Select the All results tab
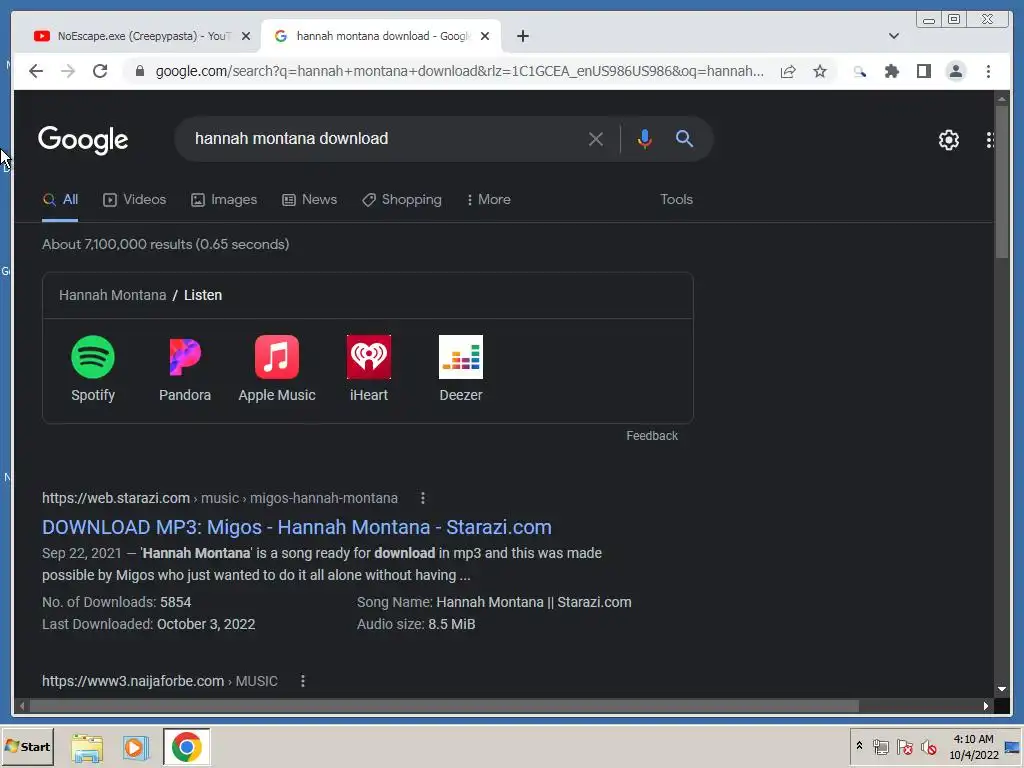 click(x=60, y=200)
